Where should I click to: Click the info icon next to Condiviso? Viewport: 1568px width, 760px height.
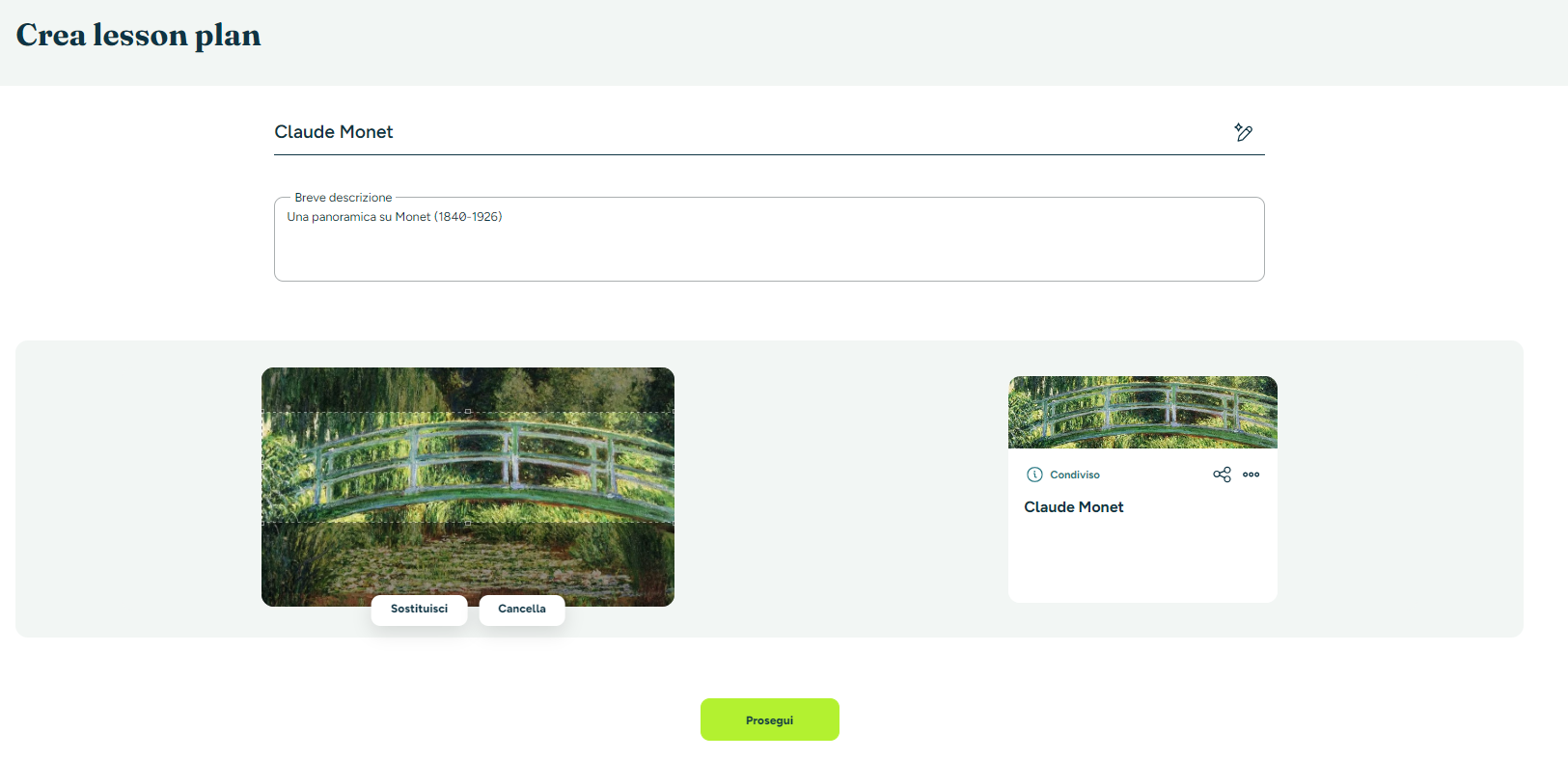tap(1034, 475)
